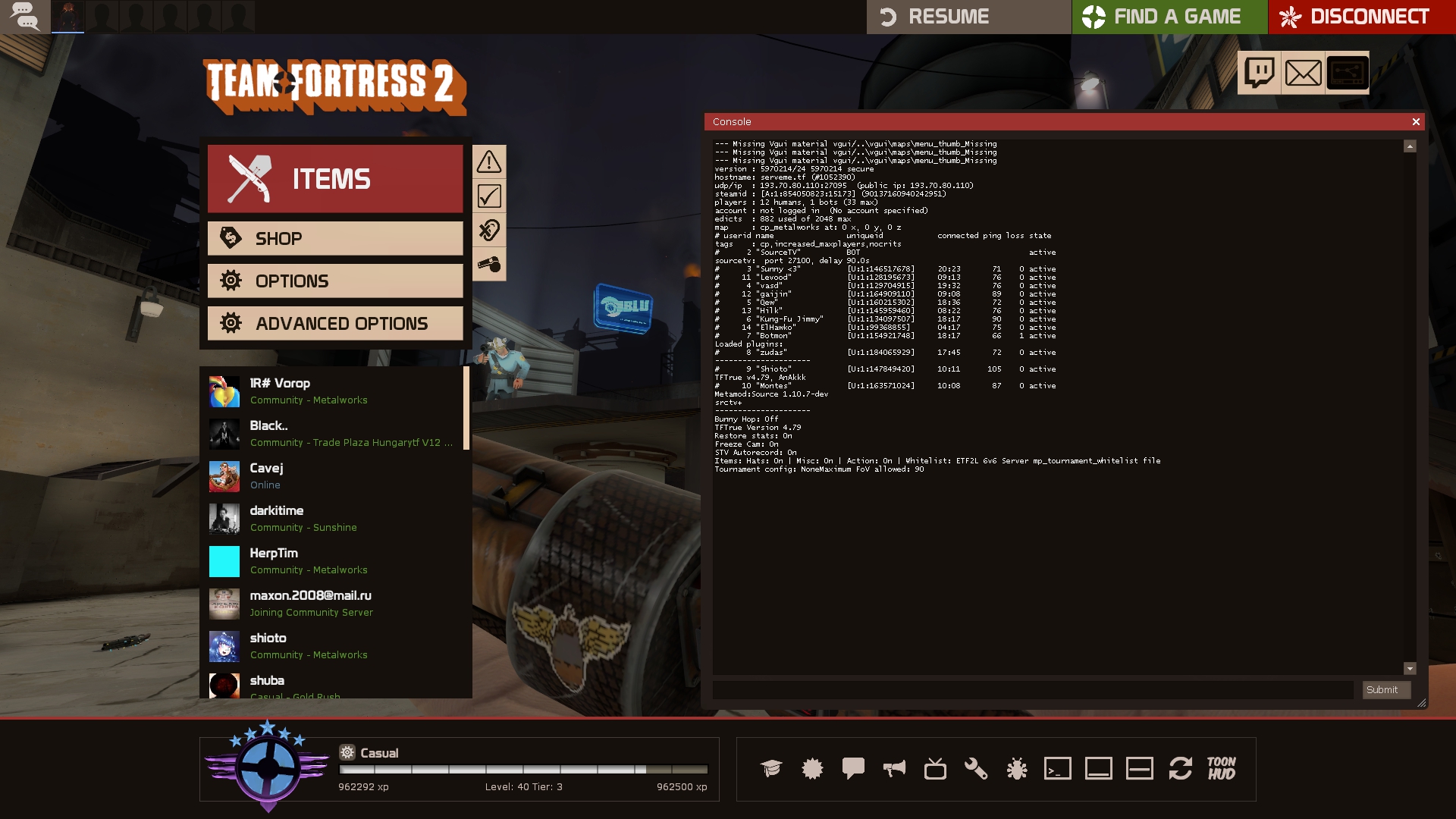Open the achievements badge icon

tap(812, 768)
